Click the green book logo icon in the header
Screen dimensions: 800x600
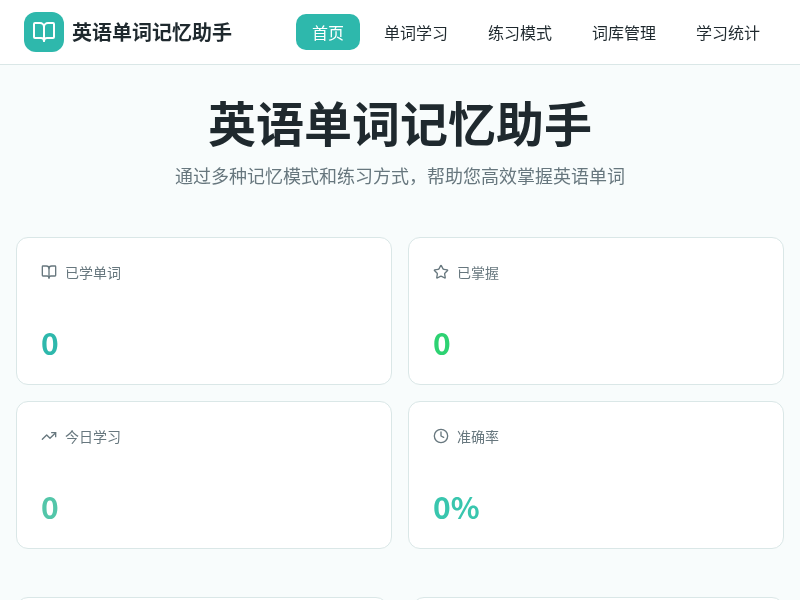click(x=44, y=31)
